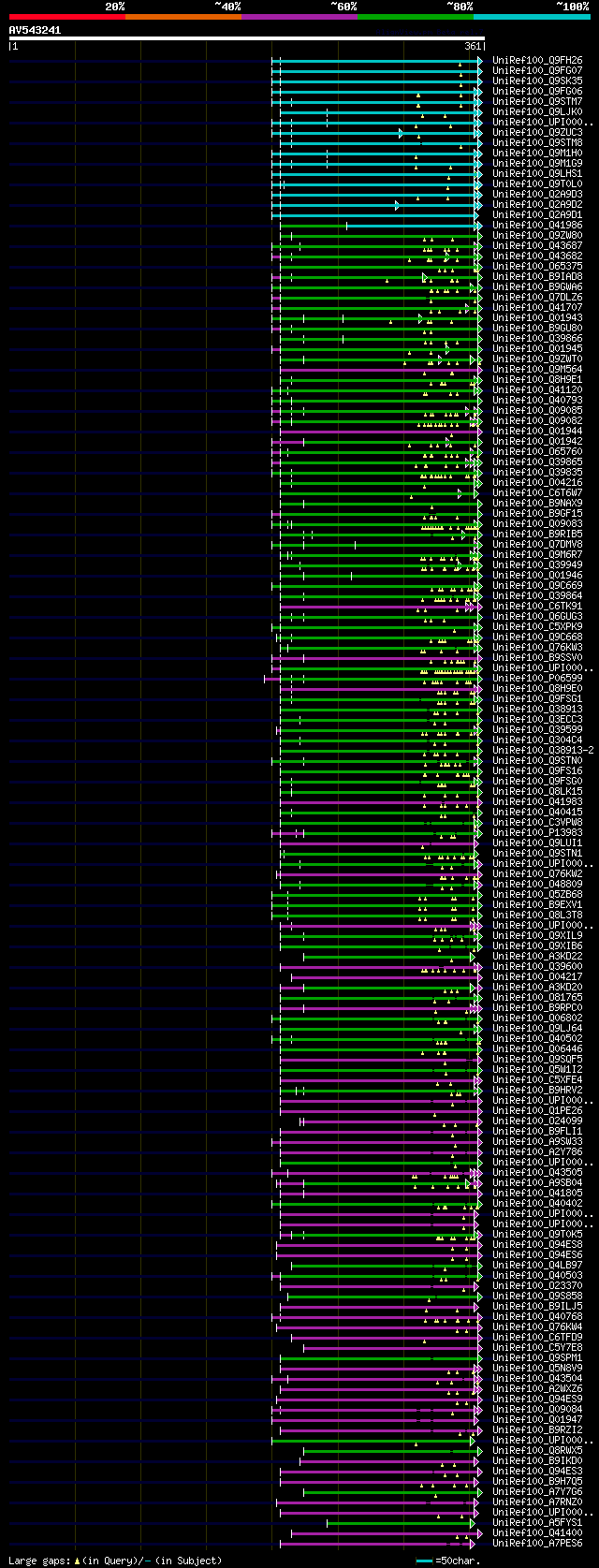The width and height of the screenshot is (599, 1568).
Task: Click hit label UniRef100_Q4LB97
Action: [x=537, y=1265]
